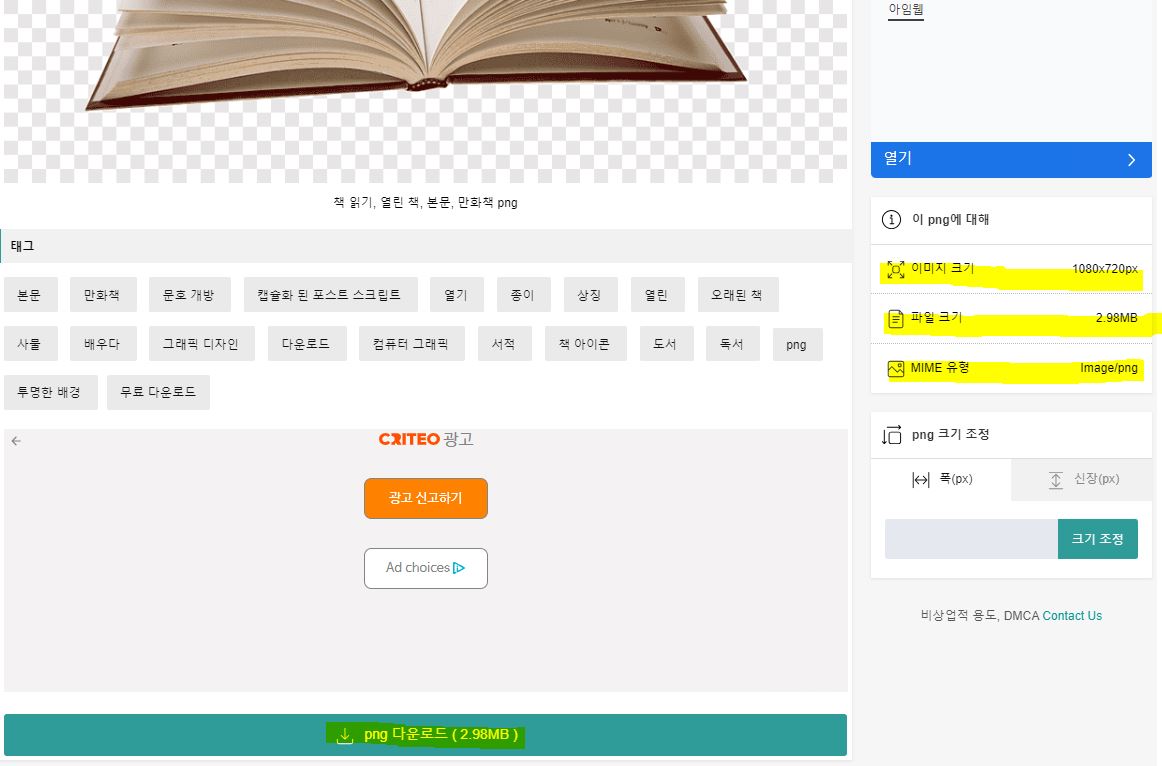Click the vertical height arrows icon
The image size is (1162, 766).
(1056, 480)
